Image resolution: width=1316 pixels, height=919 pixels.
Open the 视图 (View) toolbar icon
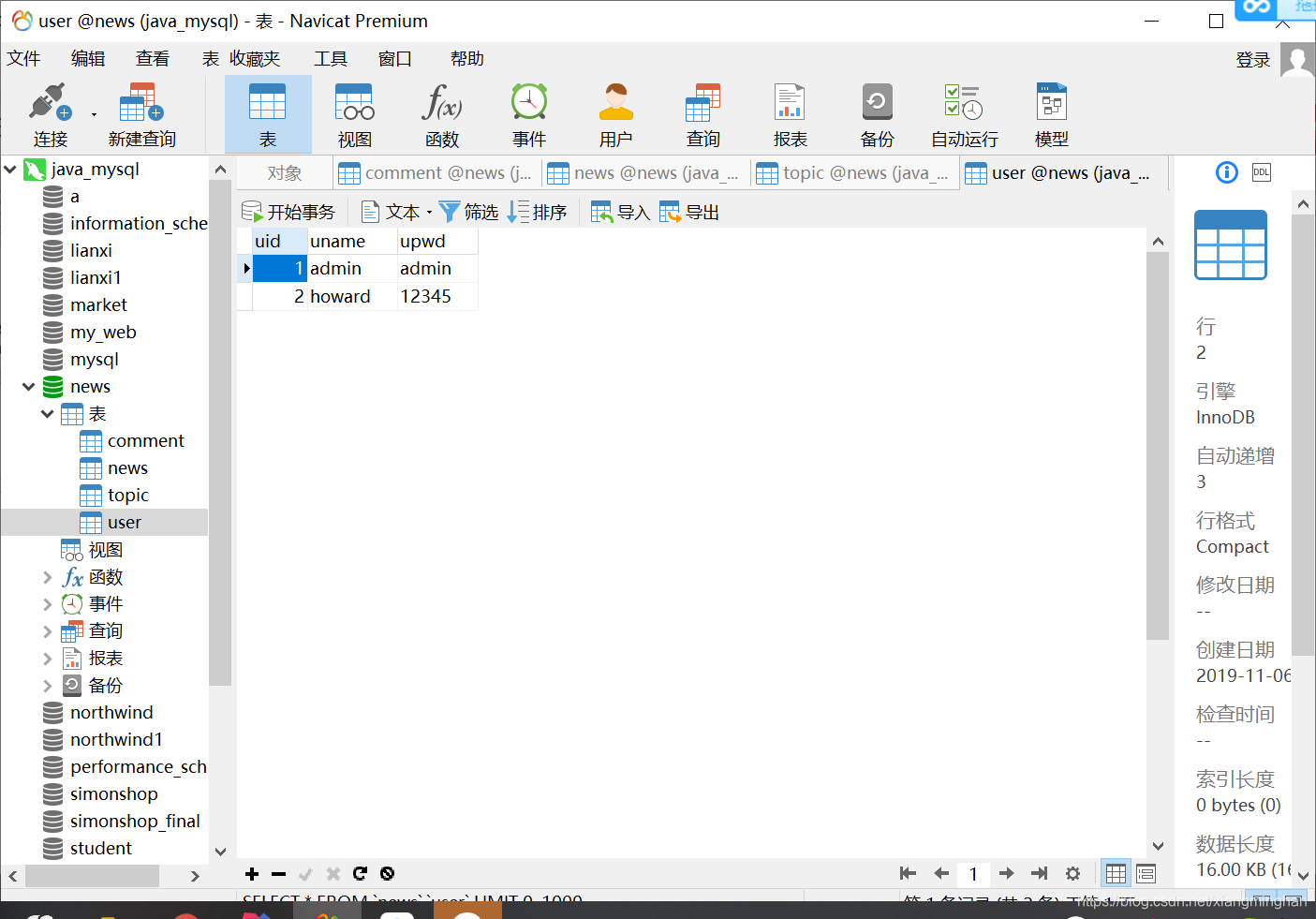[x=355, y=114]
